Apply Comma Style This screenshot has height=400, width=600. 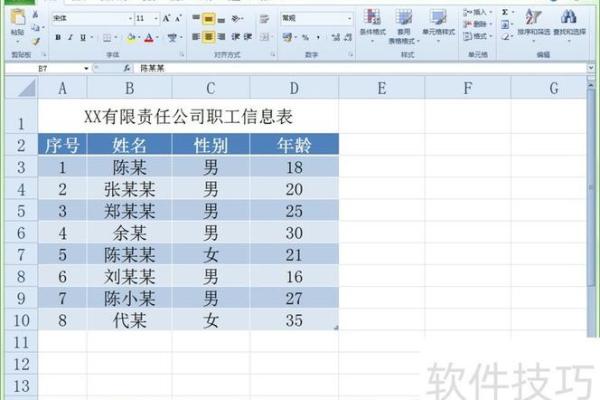click(x=318, y=38)
